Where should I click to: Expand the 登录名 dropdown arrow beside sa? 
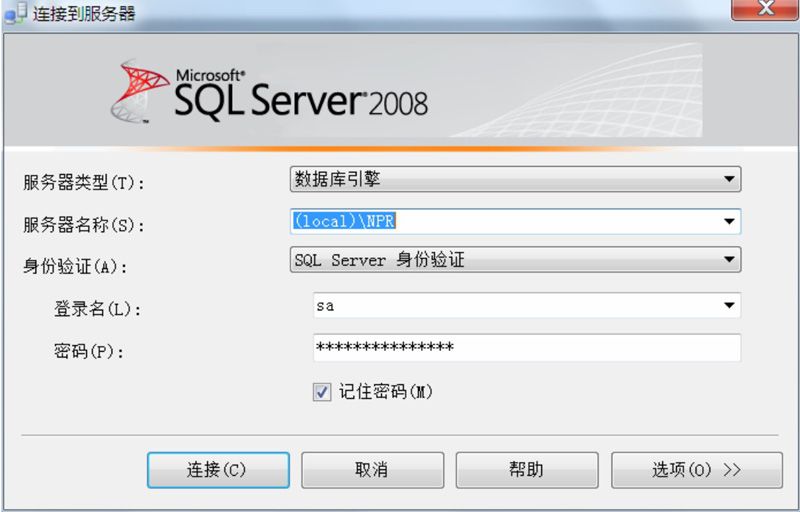click(x=729, y=305)
